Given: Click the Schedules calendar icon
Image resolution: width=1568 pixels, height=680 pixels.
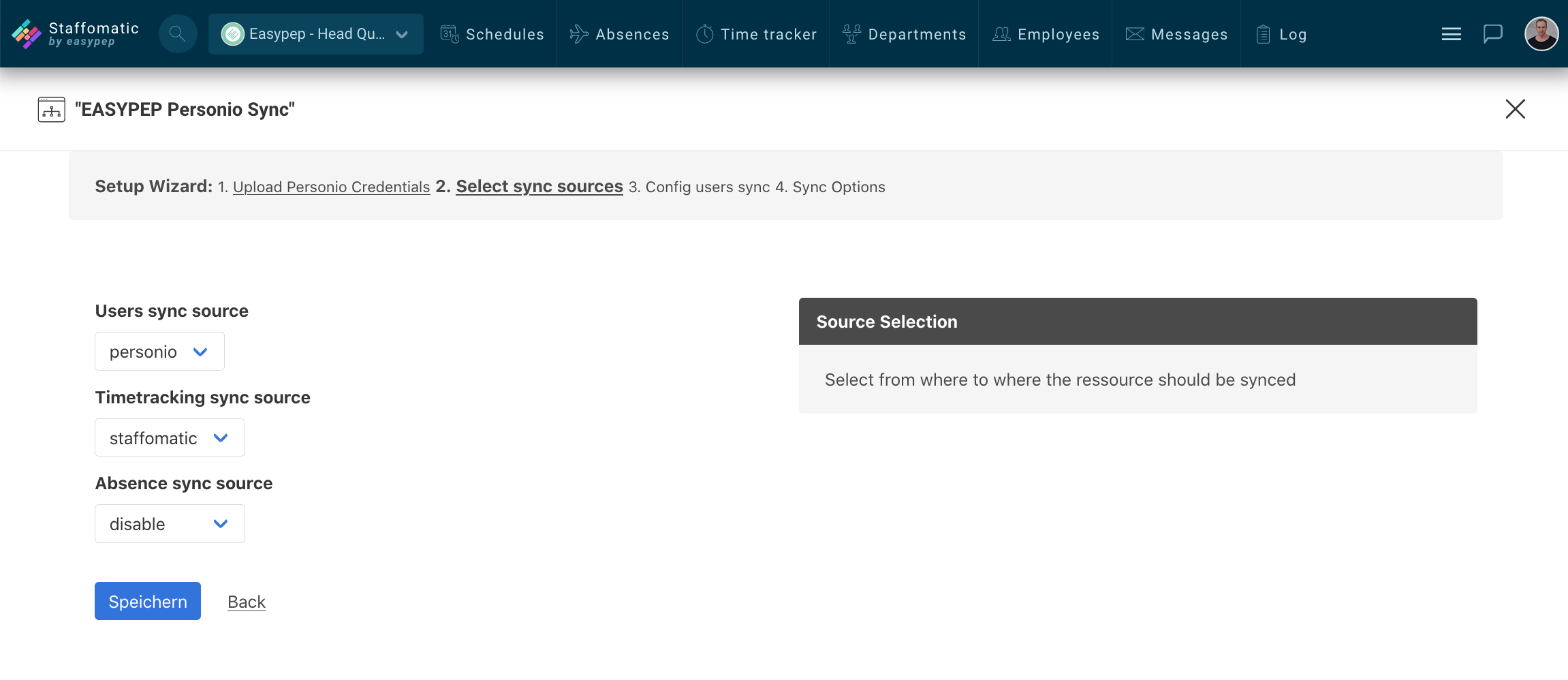Looking at the screenshot, I should click(x=450, y=34).
